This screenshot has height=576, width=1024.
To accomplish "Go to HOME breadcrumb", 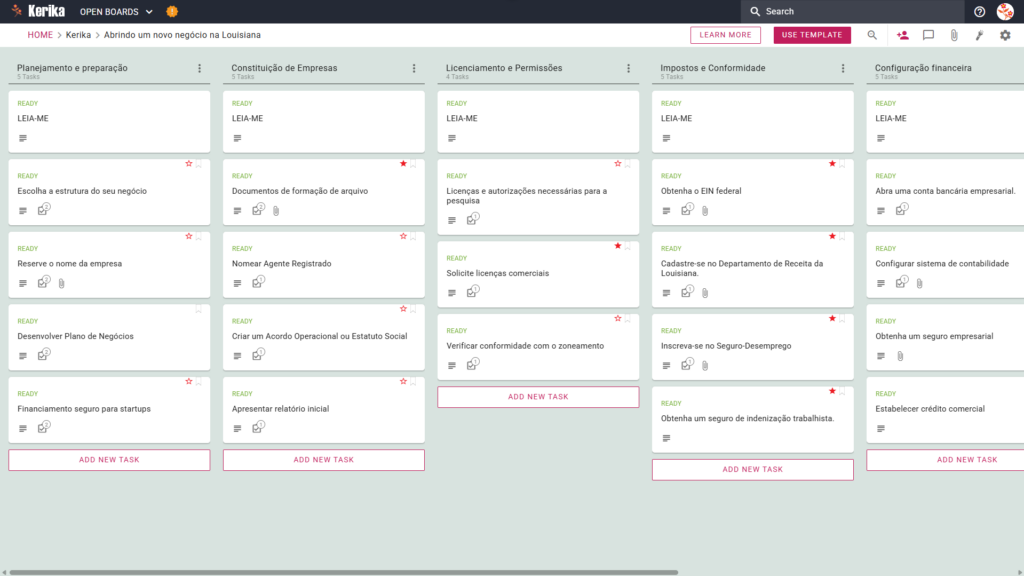I will [40, 35].
